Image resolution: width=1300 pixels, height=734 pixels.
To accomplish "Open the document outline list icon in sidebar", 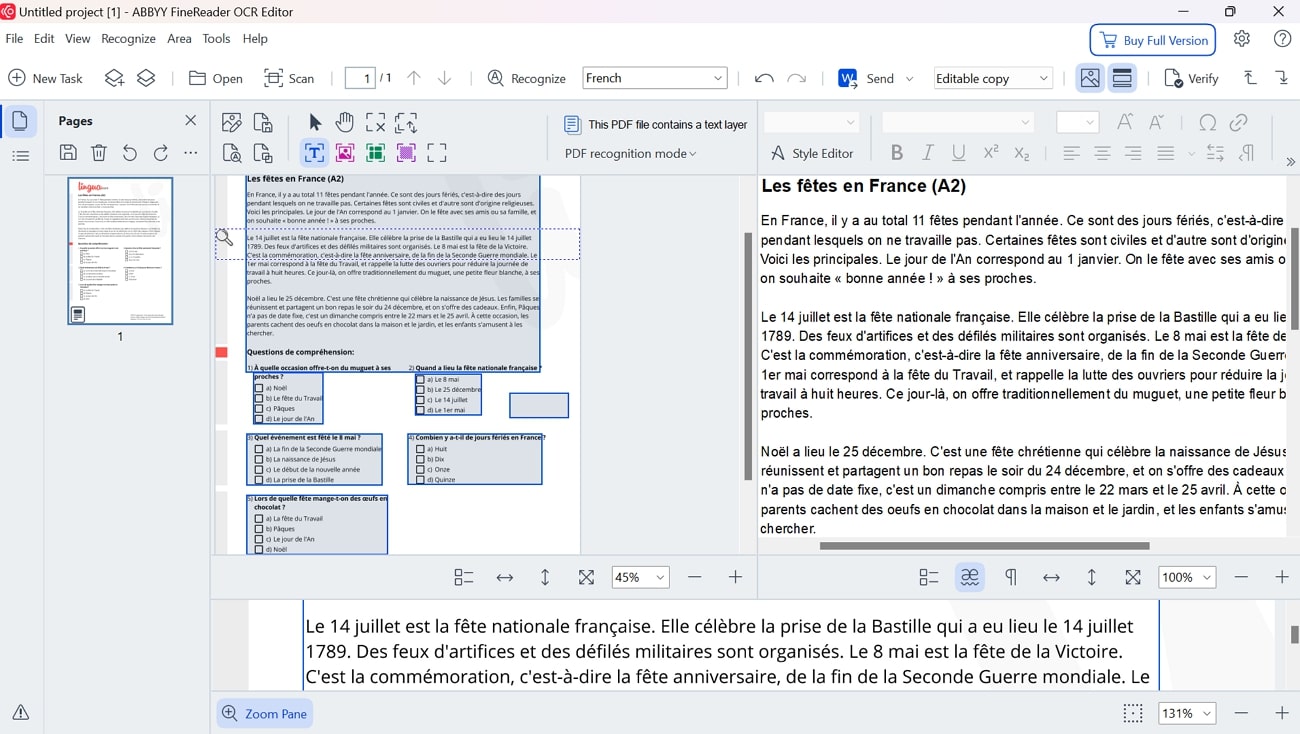I will (20, 156).
